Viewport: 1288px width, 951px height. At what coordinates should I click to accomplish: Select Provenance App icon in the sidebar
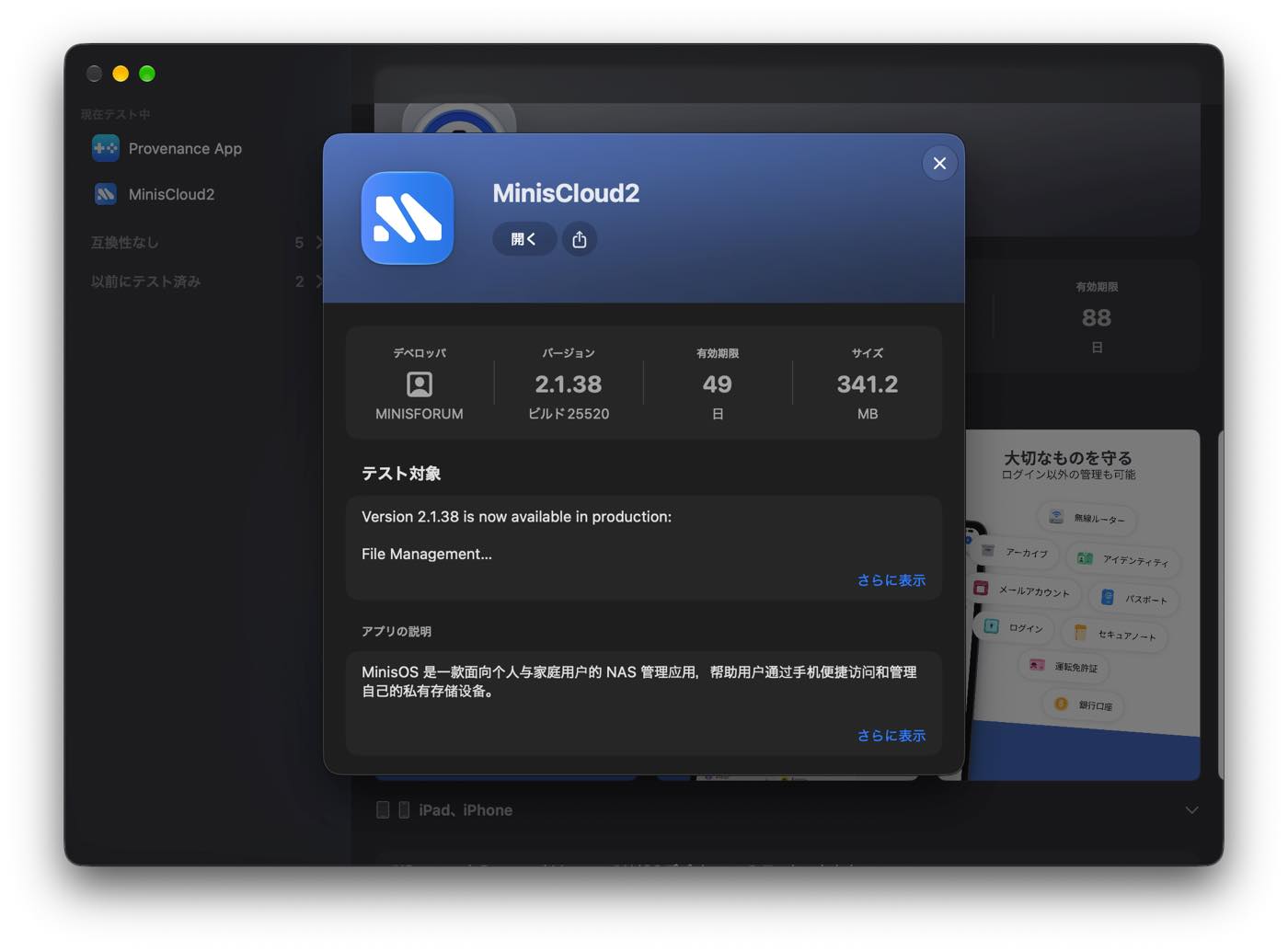coord(106,148)
